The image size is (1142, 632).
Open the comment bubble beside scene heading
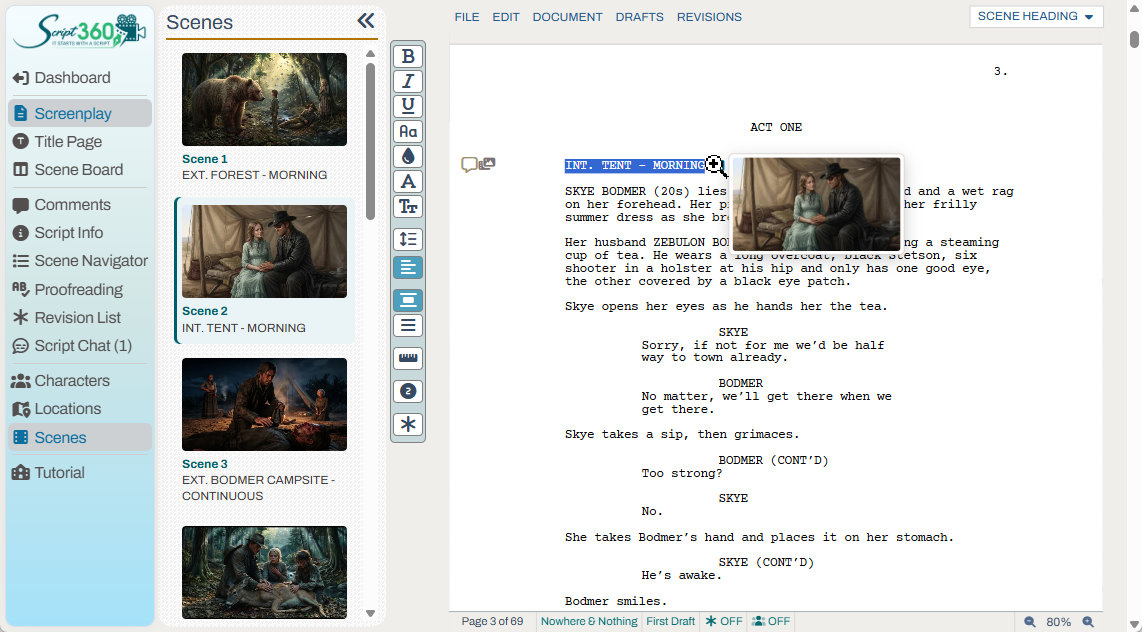[469, 165]
